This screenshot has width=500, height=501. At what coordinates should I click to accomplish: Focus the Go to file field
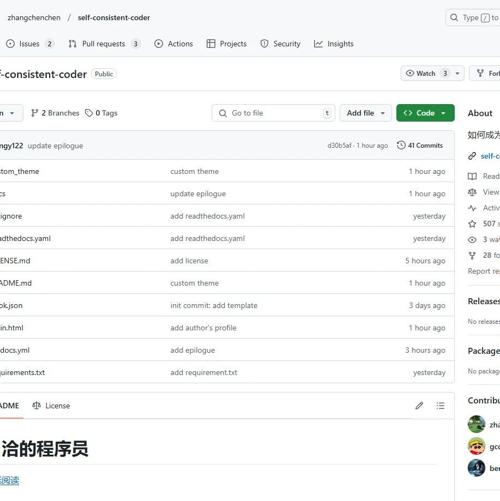pyautogui.click(x=273, y=113)
